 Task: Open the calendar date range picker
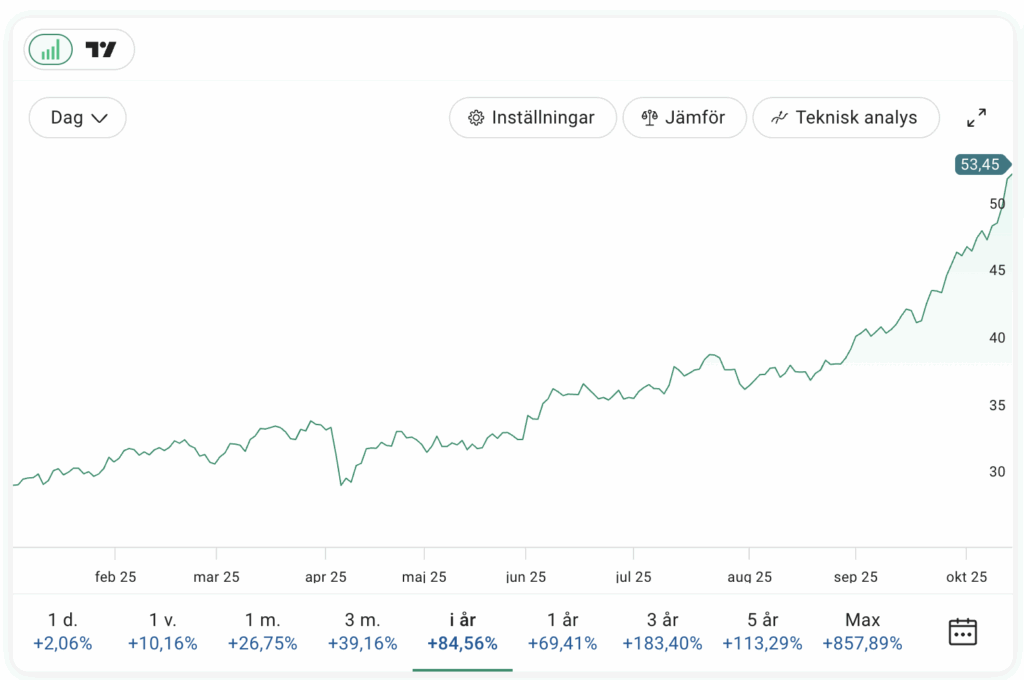click(962, 631)
